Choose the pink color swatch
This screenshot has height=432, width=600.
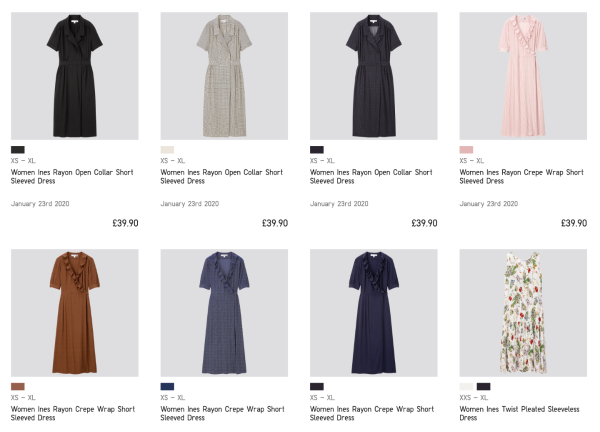(466, 149)
